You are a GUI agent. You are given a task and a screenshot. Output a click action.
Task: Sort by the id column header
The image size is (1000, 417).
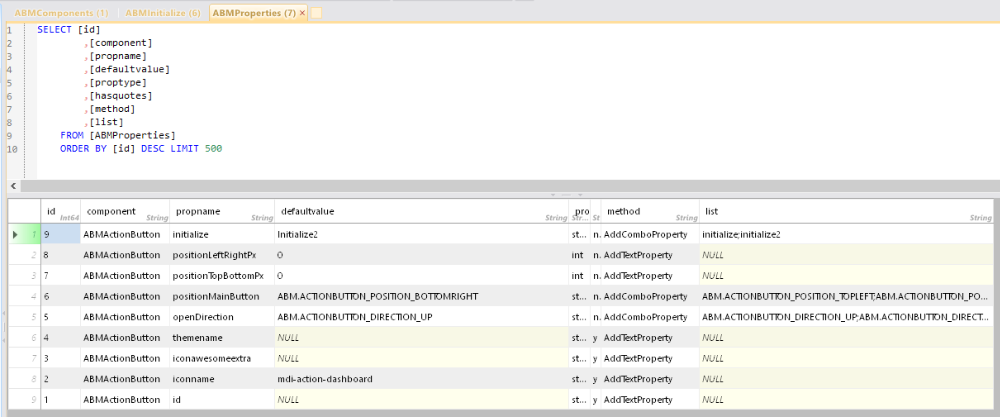[x=61, y=211]
